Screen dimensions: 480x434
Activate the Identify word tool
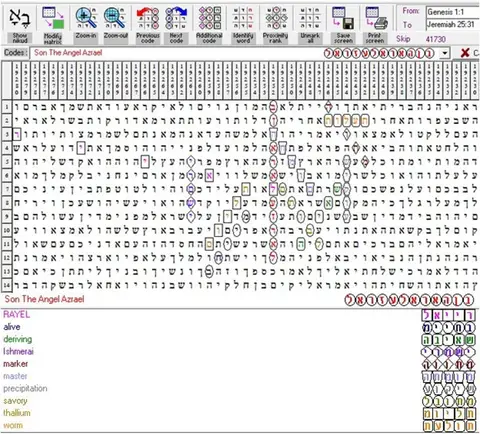[x=243, y=25]
